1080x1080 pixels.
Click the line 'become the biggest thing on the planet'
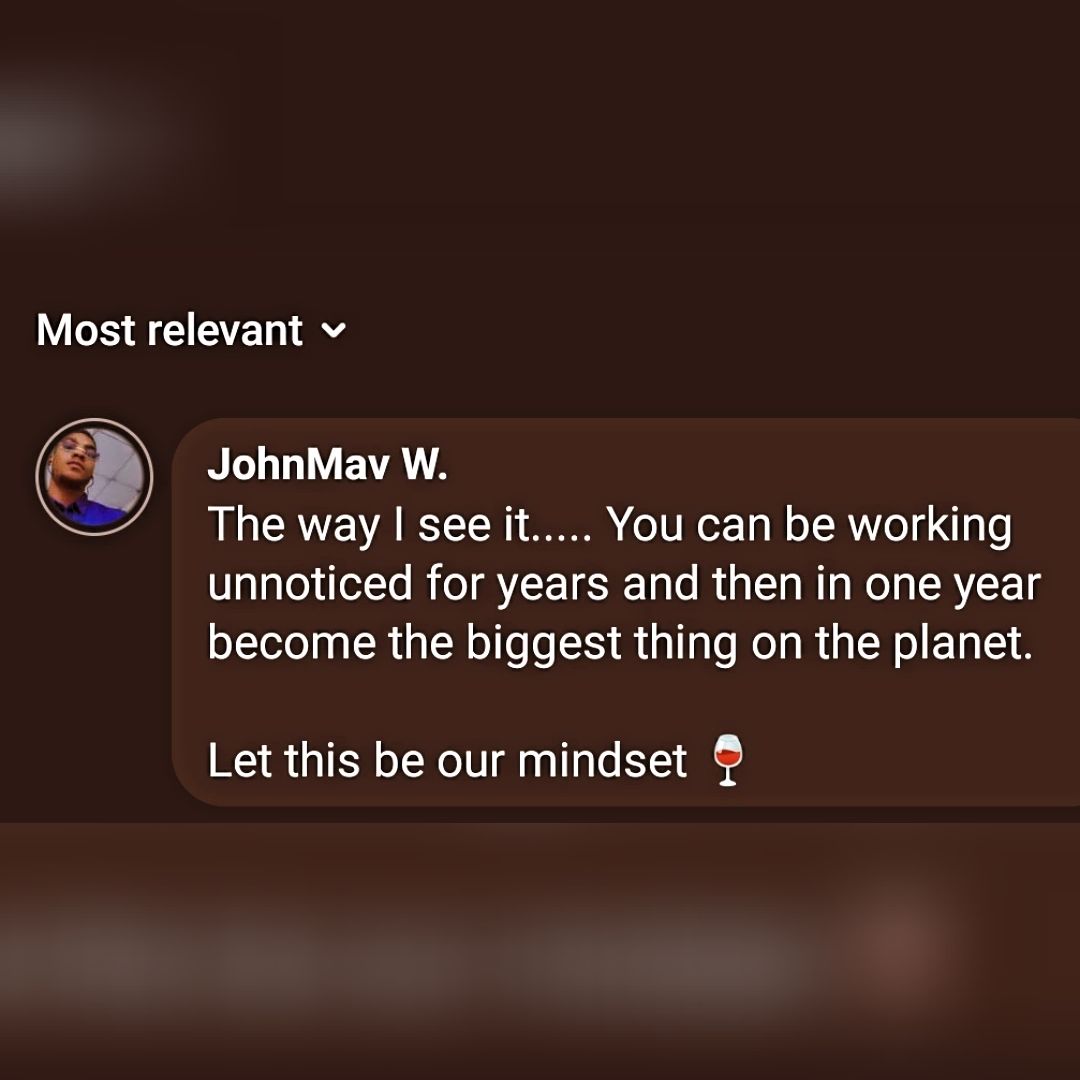pyautogui.click(x=621, y=643)
